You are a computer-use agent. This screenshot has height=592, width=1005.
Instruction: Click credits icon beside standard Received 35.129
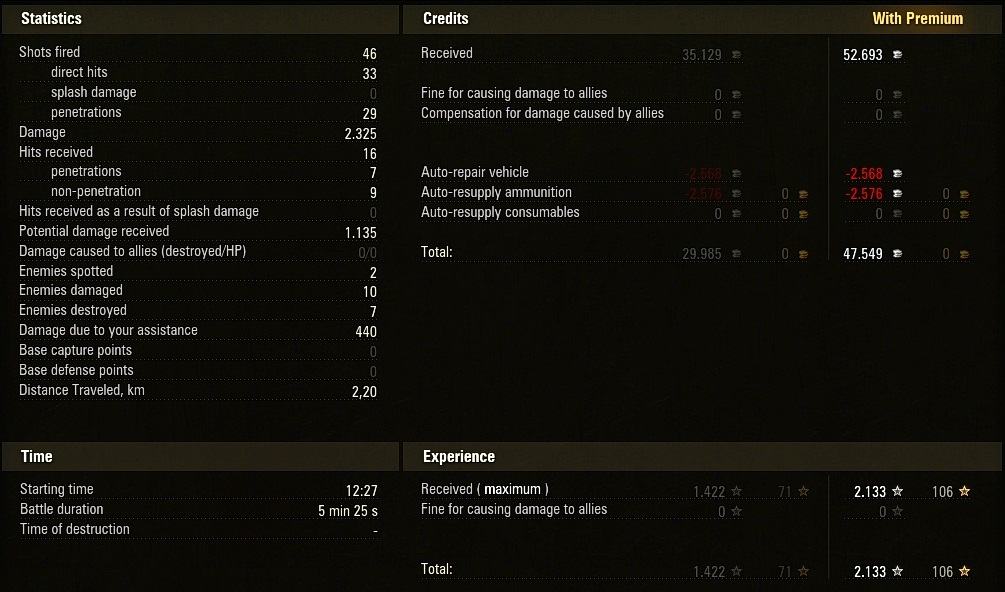(x=737, y=55)
